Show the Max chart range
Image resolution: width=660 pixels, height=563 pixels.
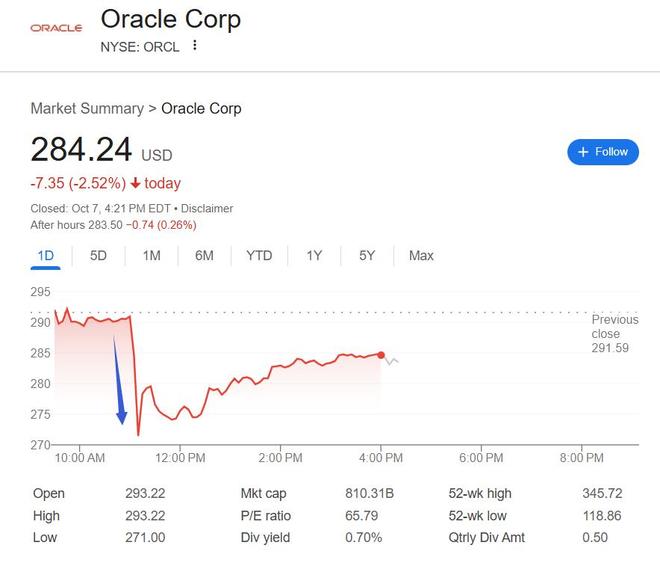421,256
